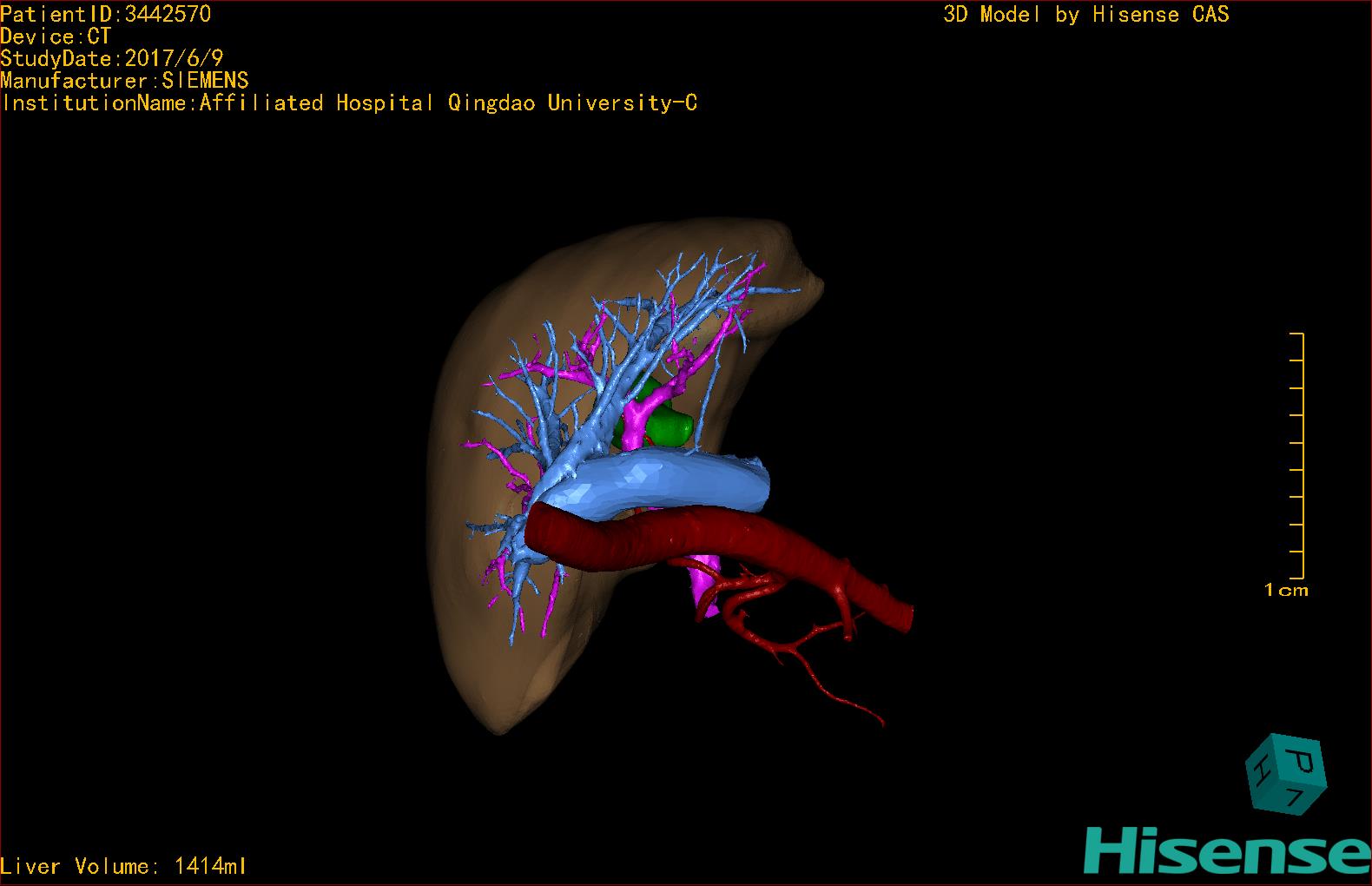Click the tan liver surface
The width and height of the screenshot is (1372, 886).
coord(486,643)
